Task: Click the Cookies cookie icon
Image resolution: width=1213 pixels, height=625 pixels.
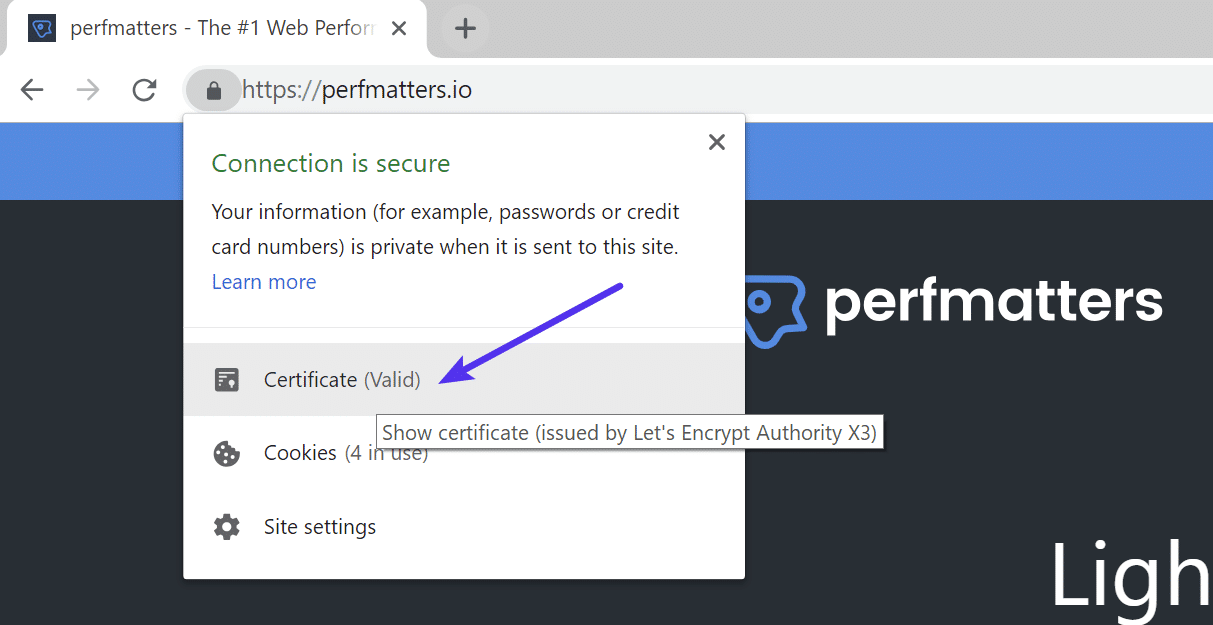Action: (227, 453)
